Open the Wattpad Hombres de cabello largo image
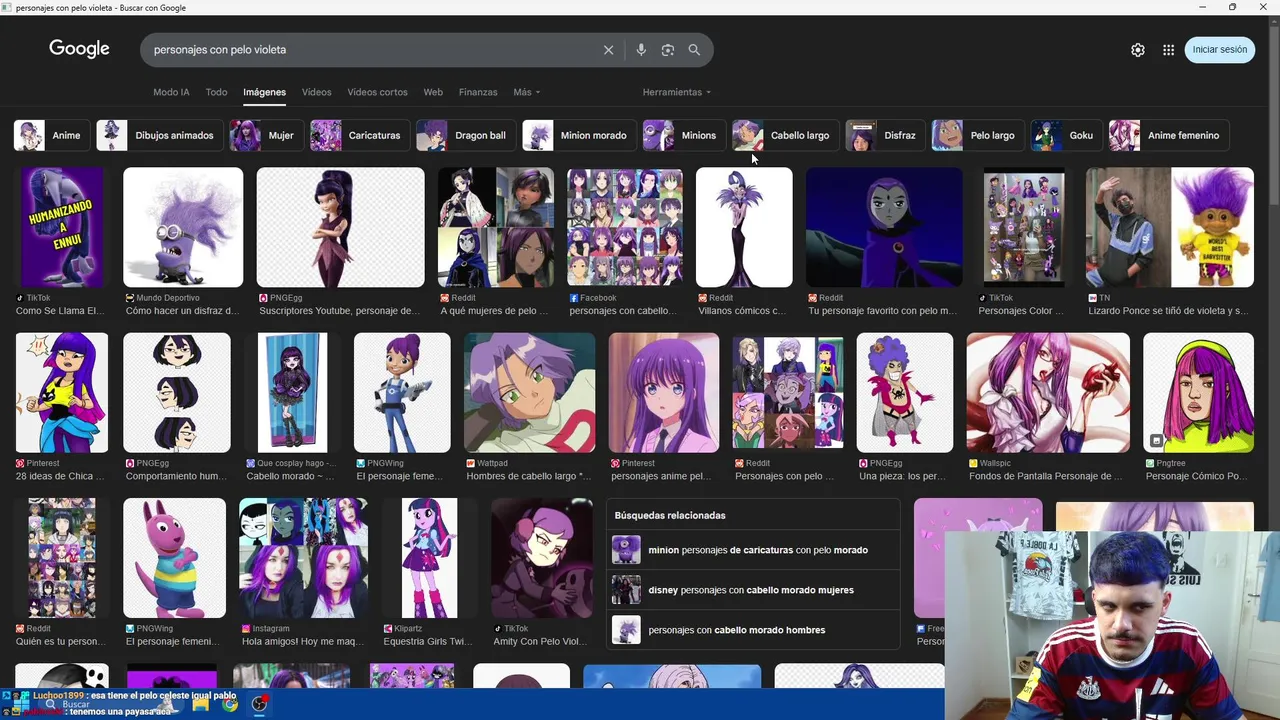The width and height of the screenshot is (1280, 720). [529, 393]
